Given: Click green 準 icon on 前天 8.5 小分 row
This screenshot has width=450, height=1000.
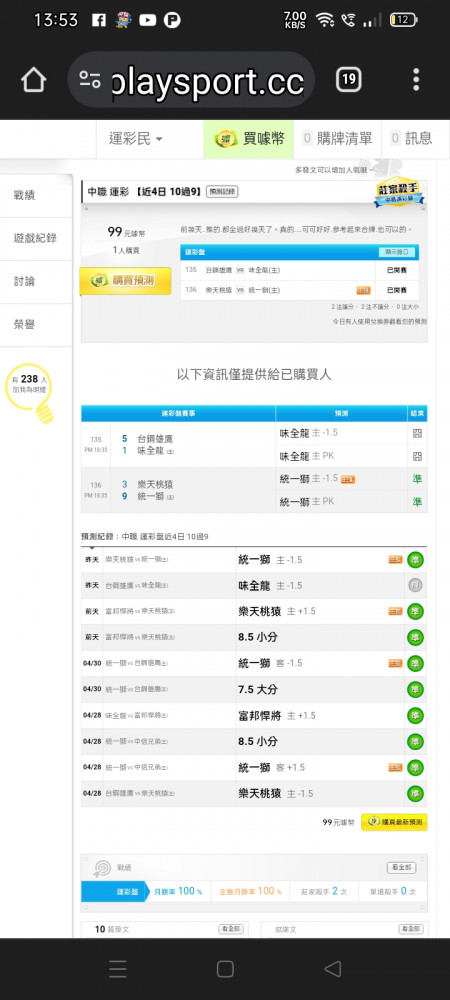Looking at the screenshot, I should [x=416, y=637].
